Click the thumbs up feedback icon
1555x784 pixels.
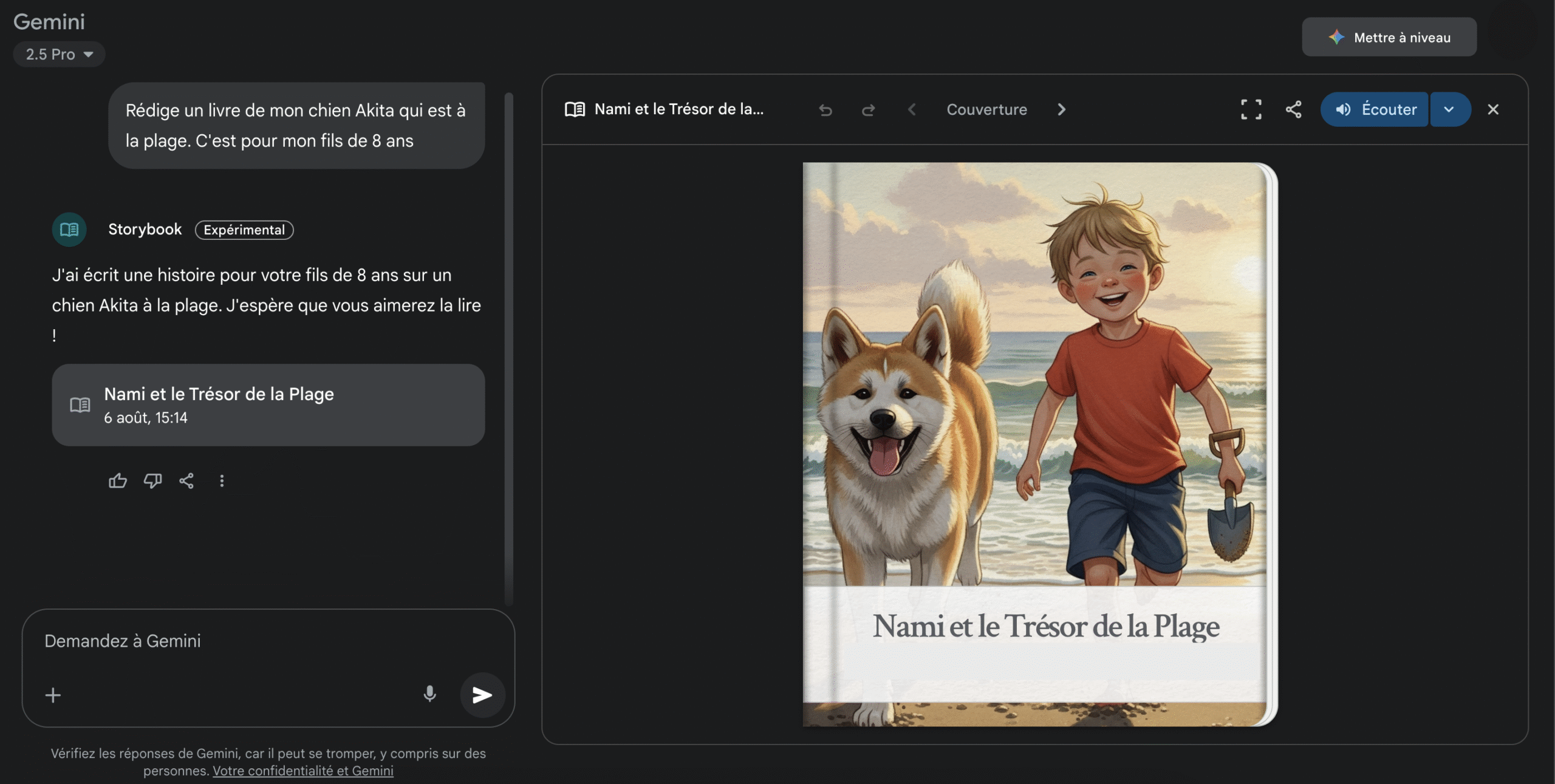coord(118,481)
